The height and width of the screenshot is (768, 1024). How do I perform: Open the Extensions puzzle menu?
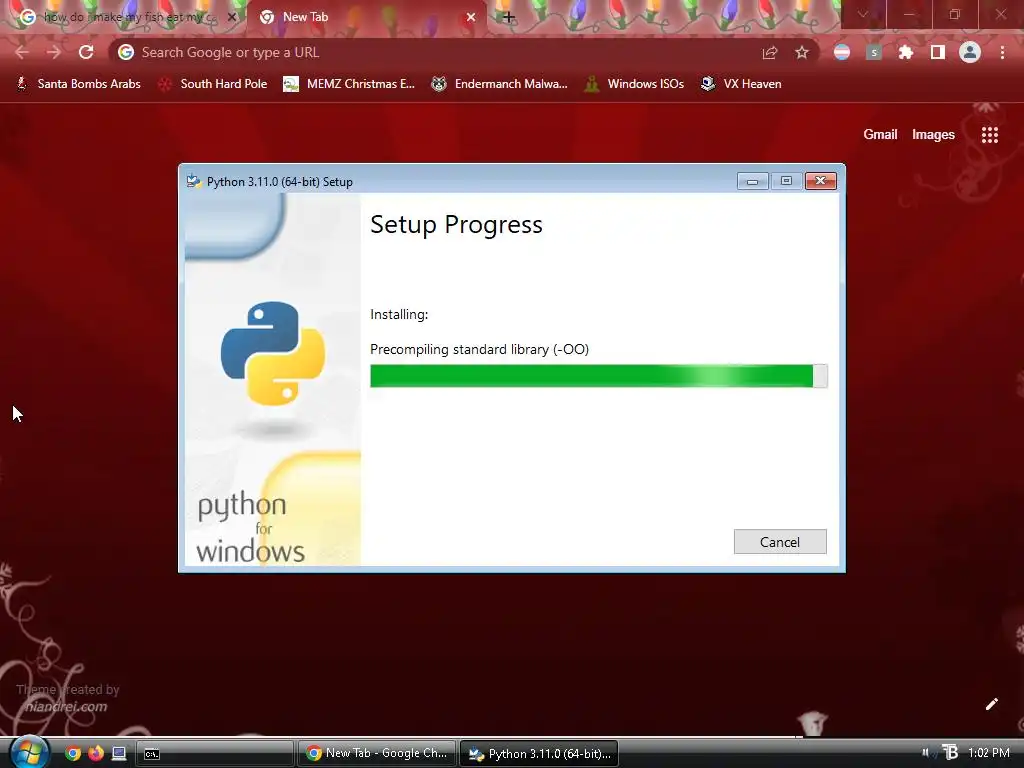(906, 52)
